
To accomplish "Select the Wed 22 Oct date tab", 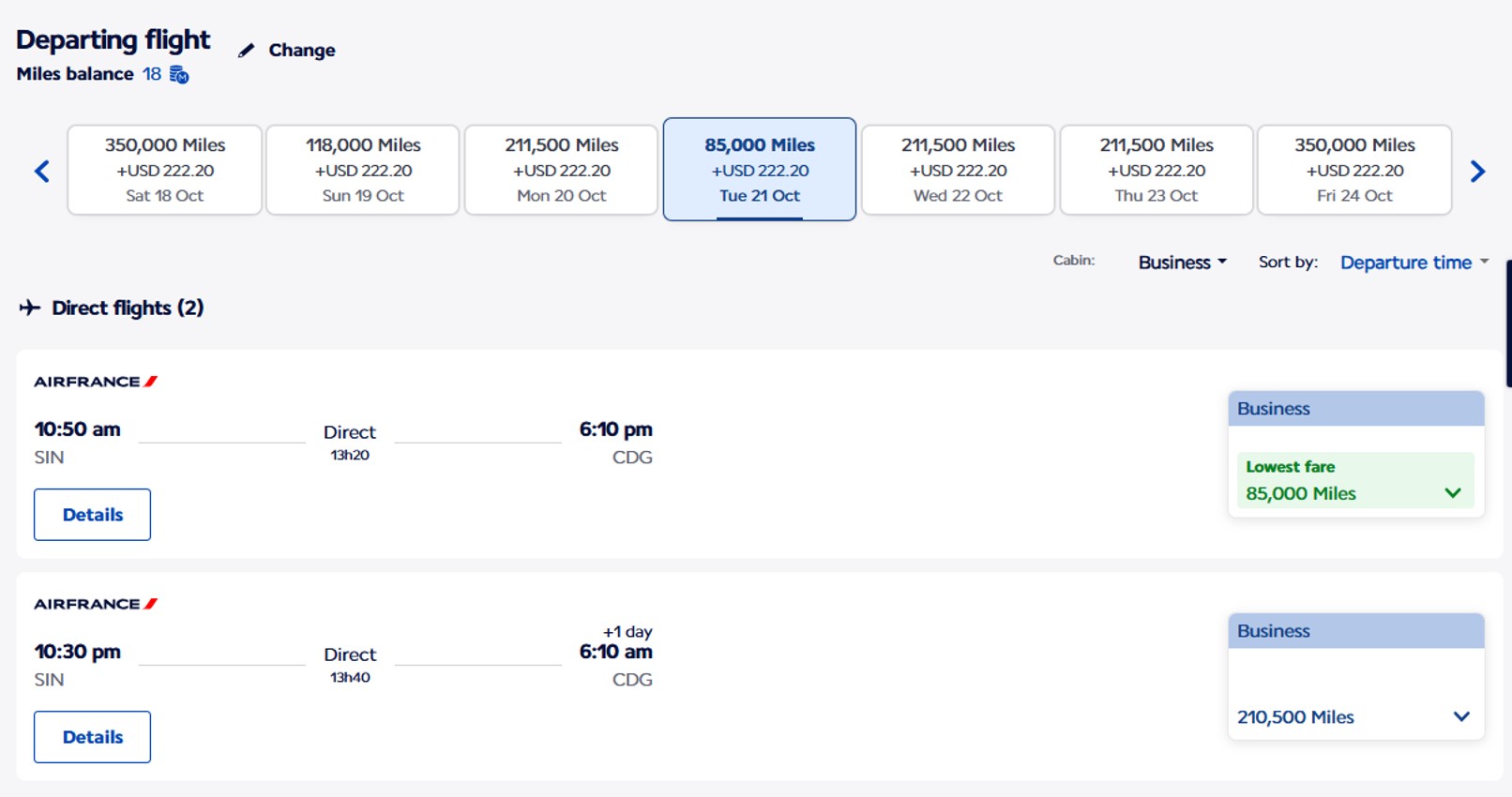I will 958,170.
